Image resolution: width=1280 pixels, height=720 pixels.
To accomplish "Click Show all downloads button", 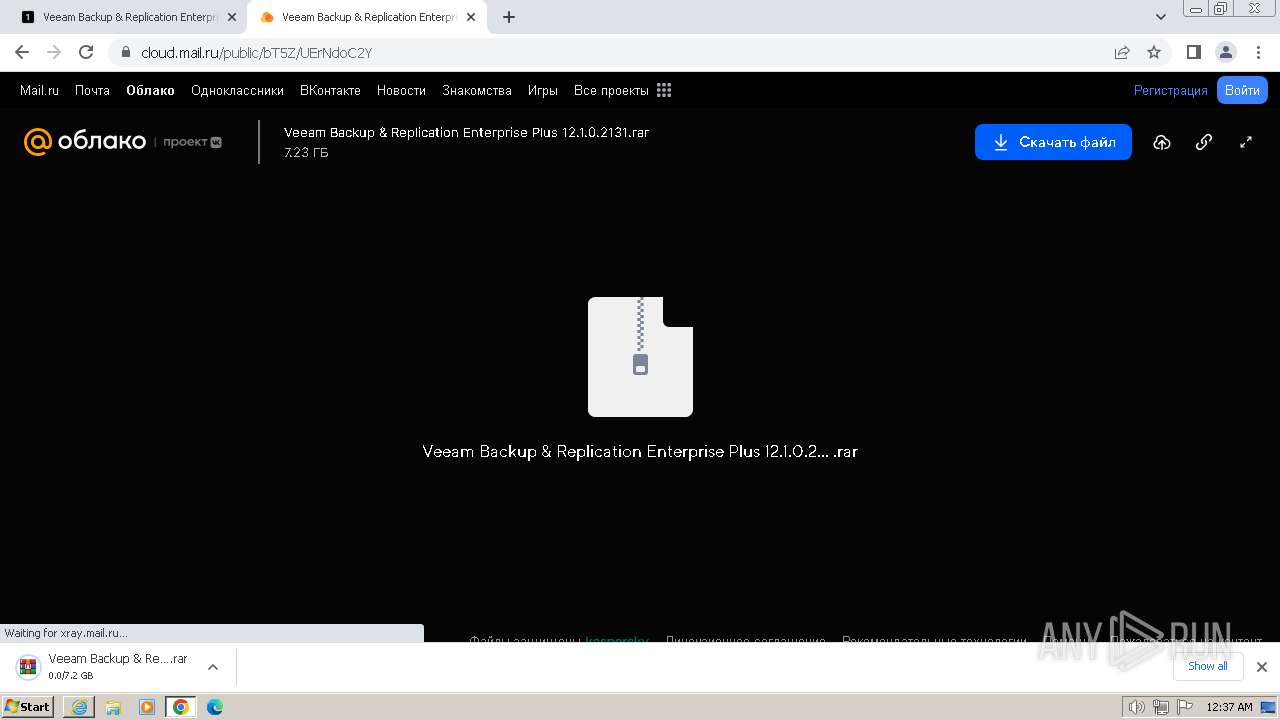I will click(1207, 666).
